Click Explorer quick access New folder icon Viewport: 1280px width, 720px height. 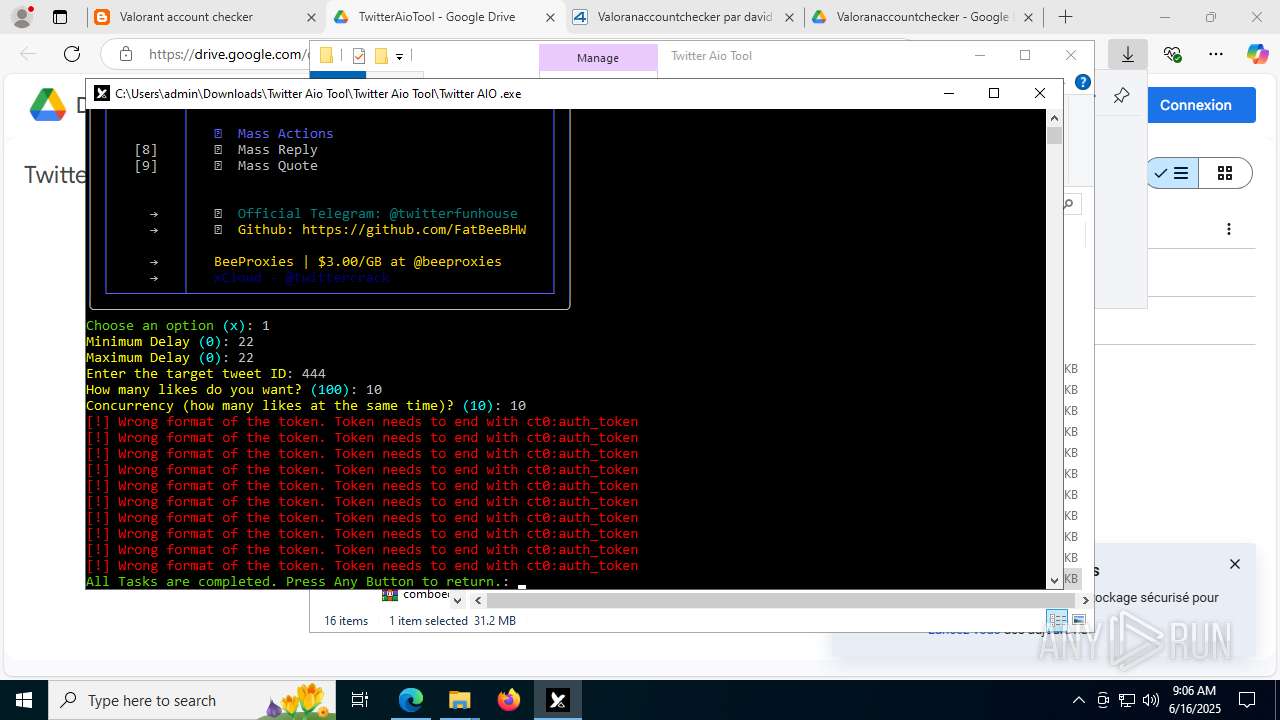tap(381, 56)
